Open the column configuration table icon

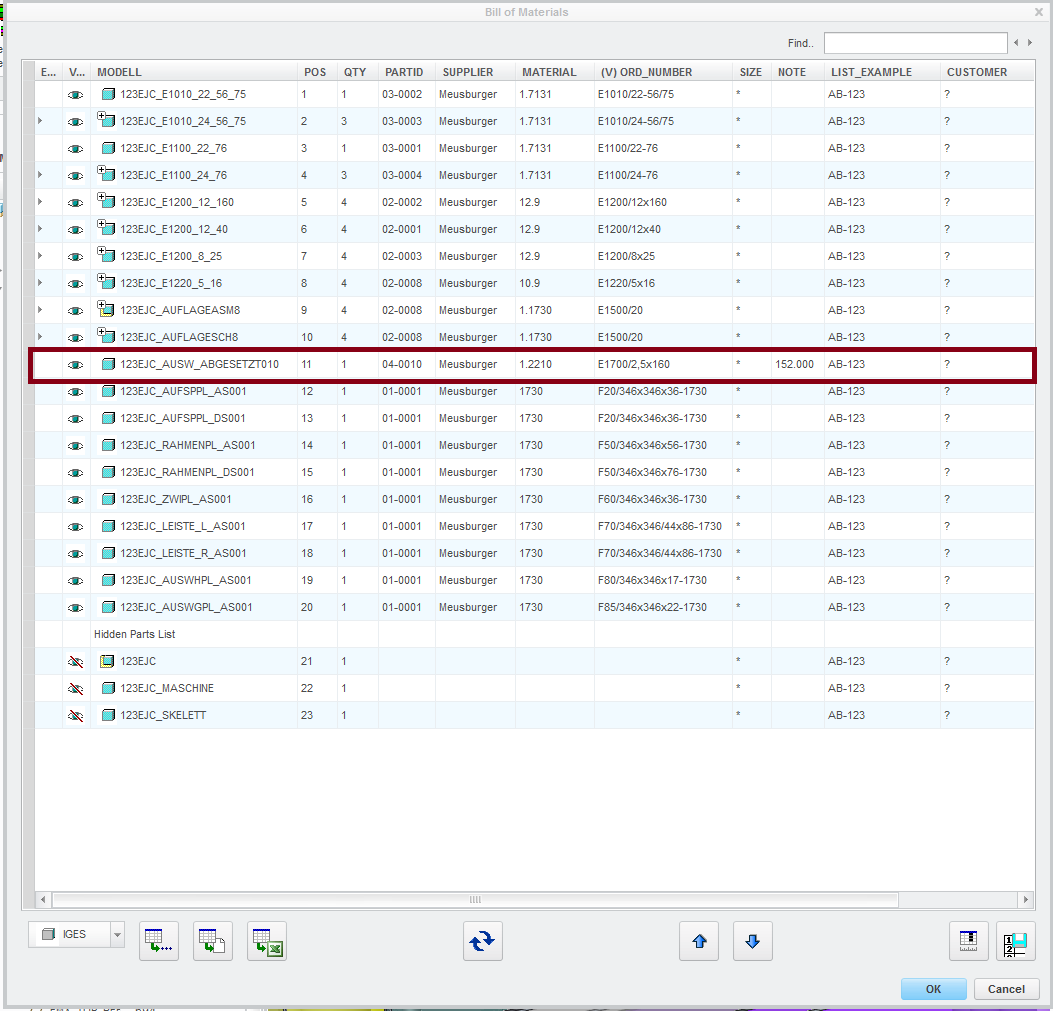tap(968, 940)
